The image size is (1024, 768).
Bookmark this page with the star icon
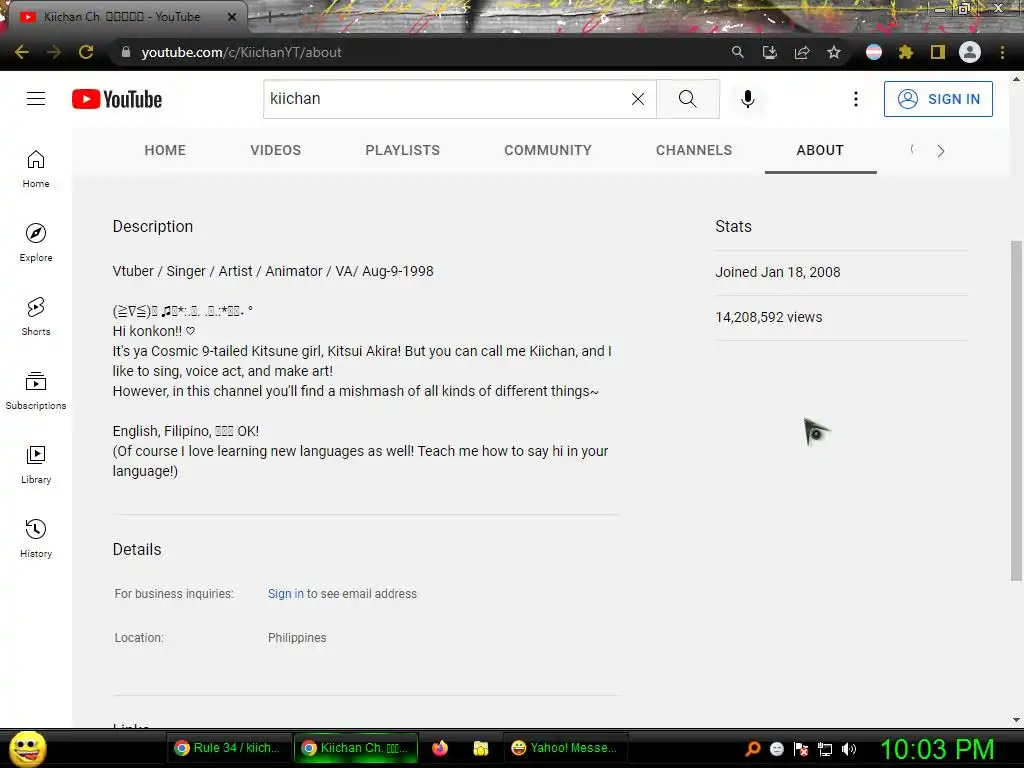pos(834,52)
